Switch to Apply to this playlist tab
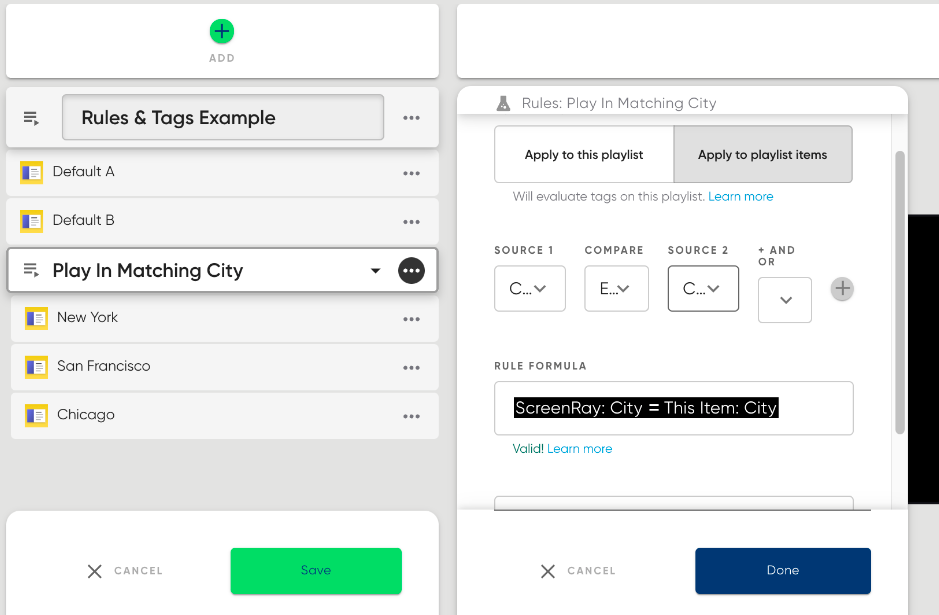Viewport: 939px width, 615px height. click(584, 154)
